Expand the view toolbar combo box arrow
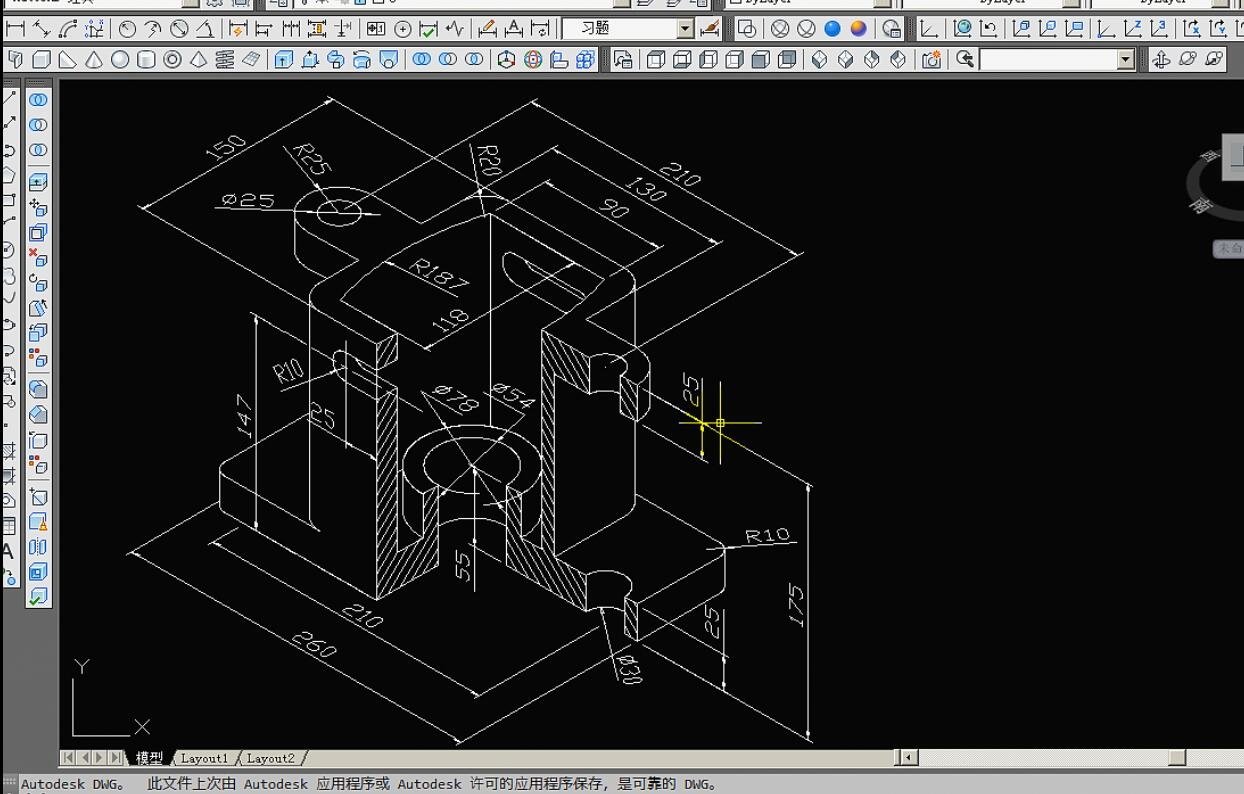1244x794 pixels. coord(1126,60)
